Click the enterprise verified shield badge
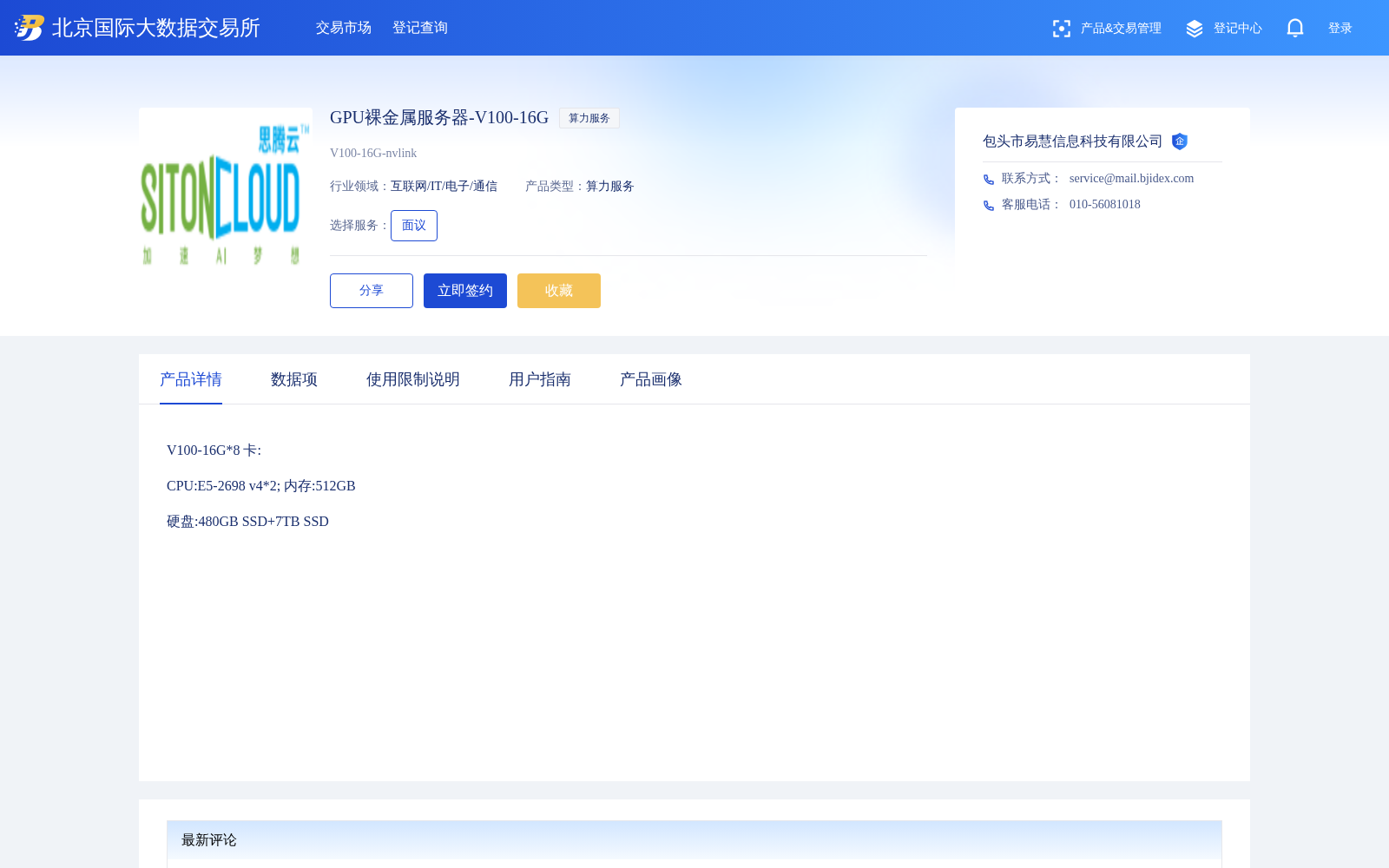Image resolution: width=1389 pixels, height=868 pixels. coord(1180,141)
